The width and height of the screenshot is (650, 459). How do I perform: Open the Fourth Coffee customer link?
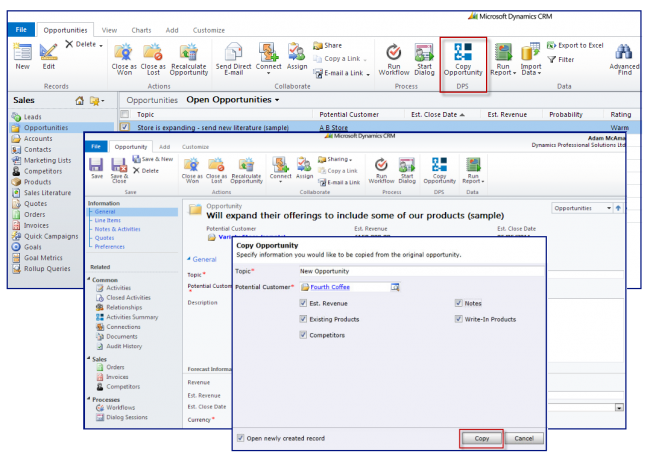tap(330, 287)
